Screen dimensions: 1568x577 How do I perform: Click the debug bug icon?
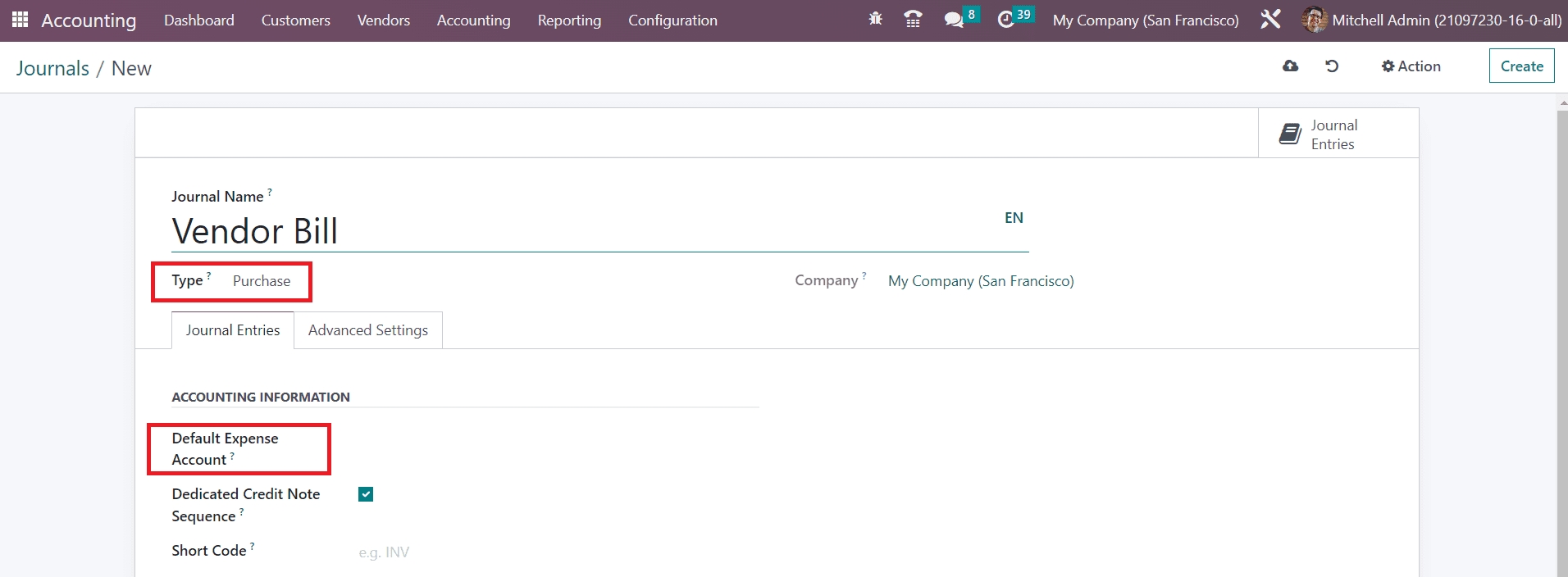[x=875, y=20]
